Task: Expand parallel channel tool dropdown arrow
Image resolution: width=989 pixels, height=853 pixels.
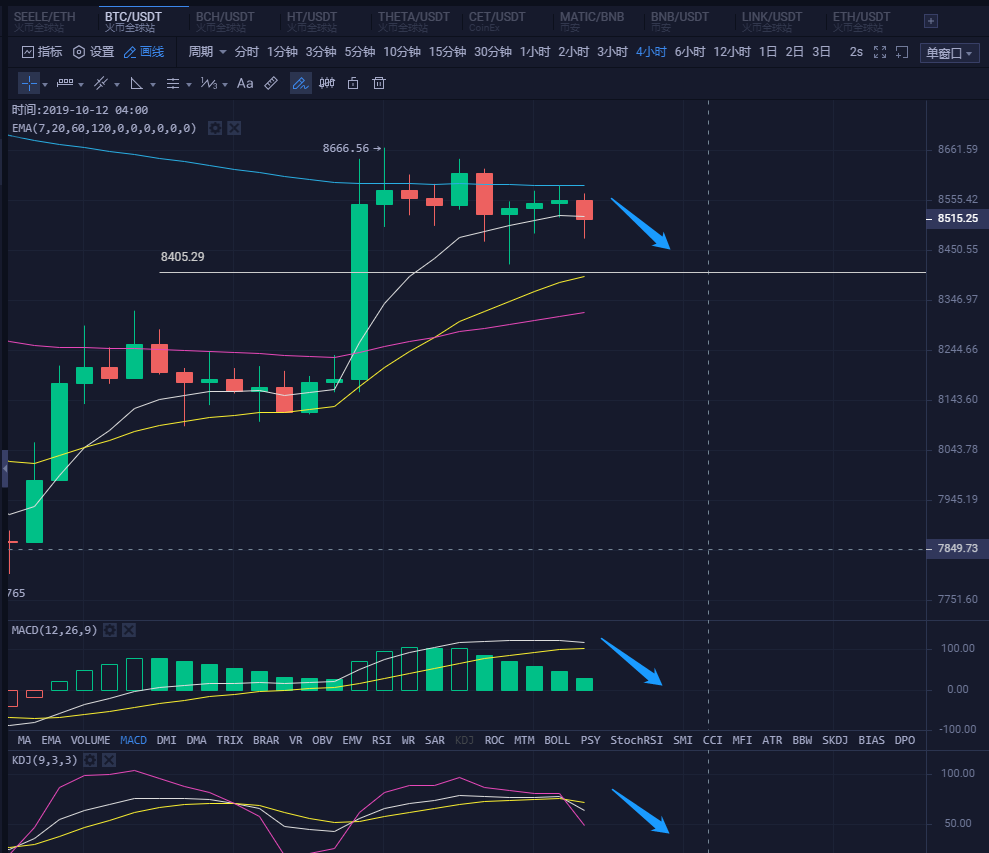Action: 117,85
